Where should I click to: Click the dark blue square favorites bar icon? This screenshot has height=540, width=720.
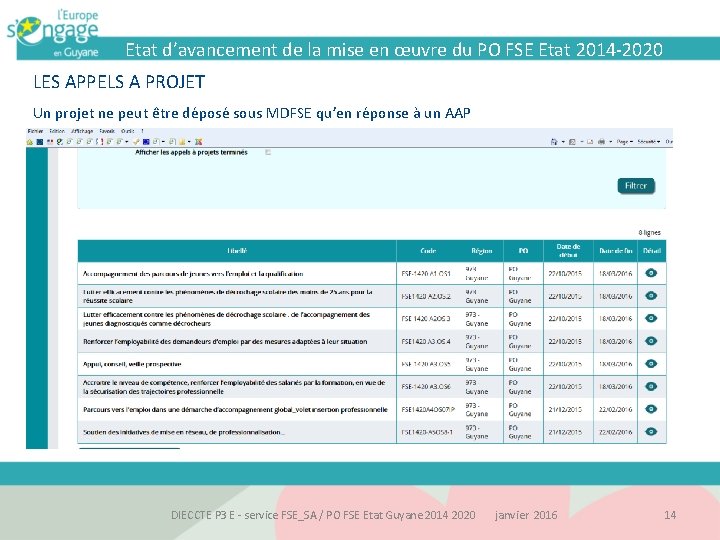(40, 142)
